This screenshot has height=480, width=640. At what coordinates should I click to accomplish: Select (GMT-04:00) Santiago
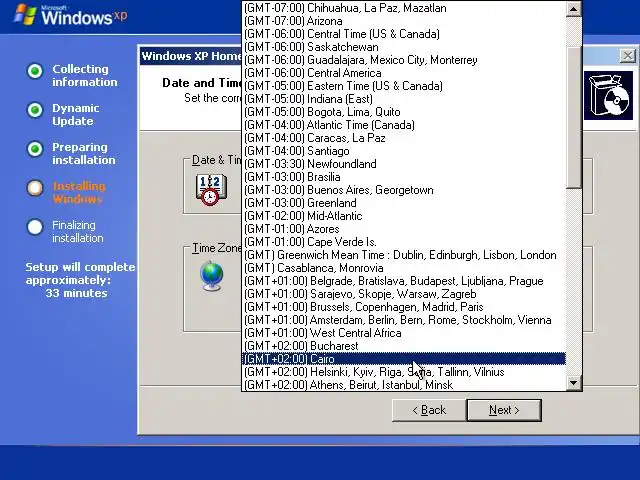pos(404,151)
